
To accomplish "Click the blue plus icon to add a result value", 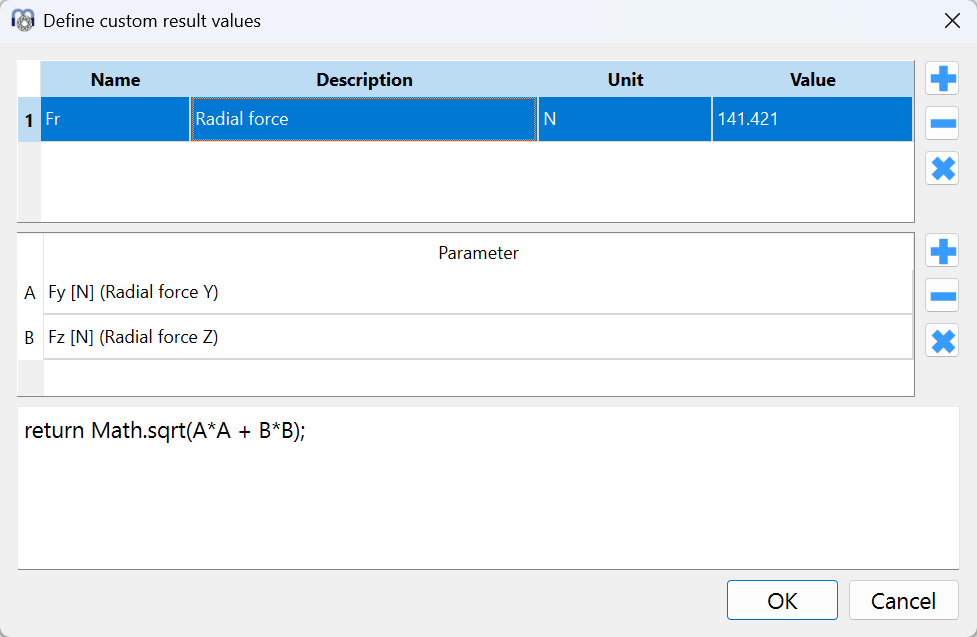I will 941,78.
